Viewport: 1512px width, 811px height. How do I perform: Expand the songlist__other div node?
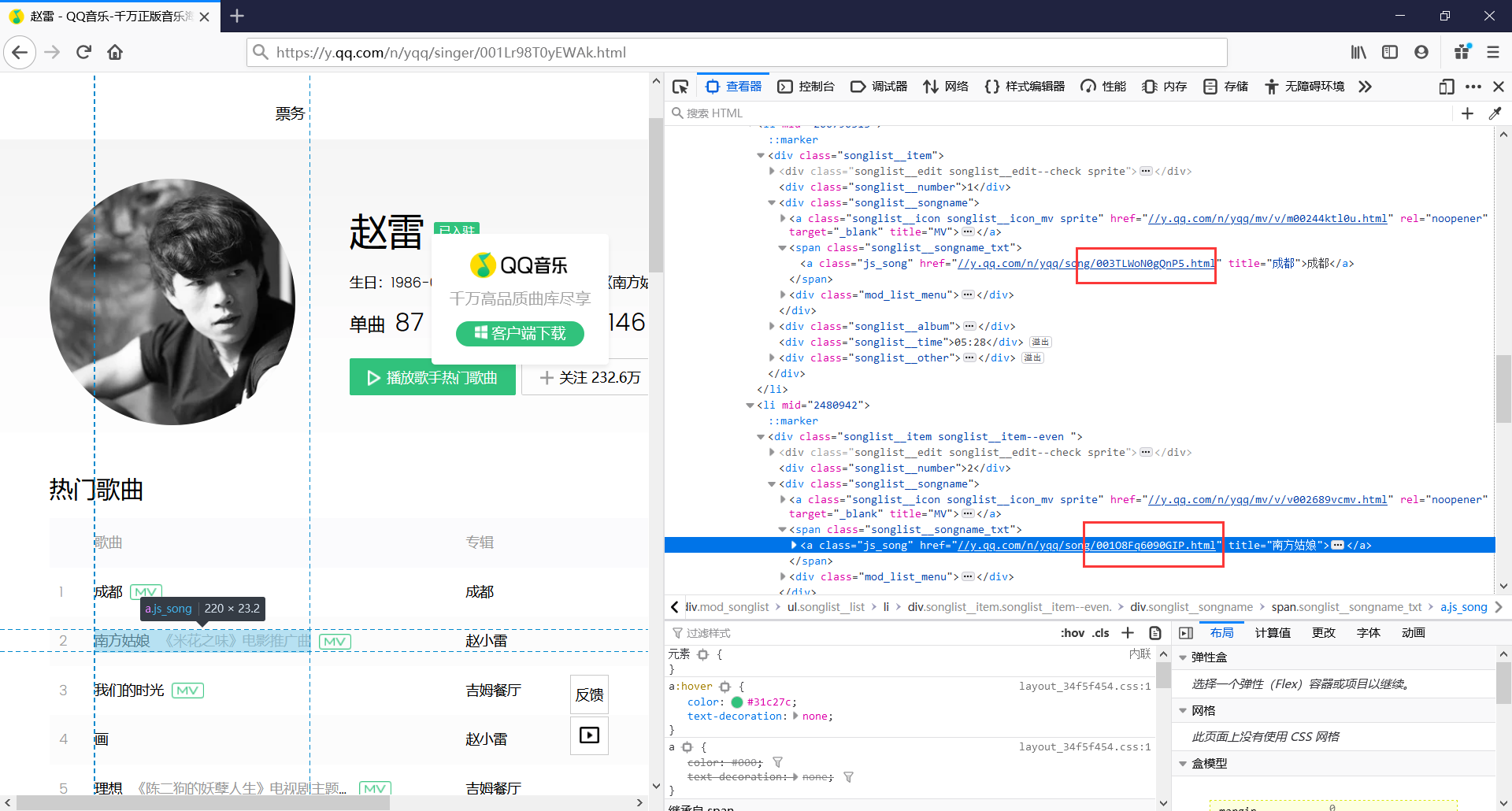[x=772, y=358]
